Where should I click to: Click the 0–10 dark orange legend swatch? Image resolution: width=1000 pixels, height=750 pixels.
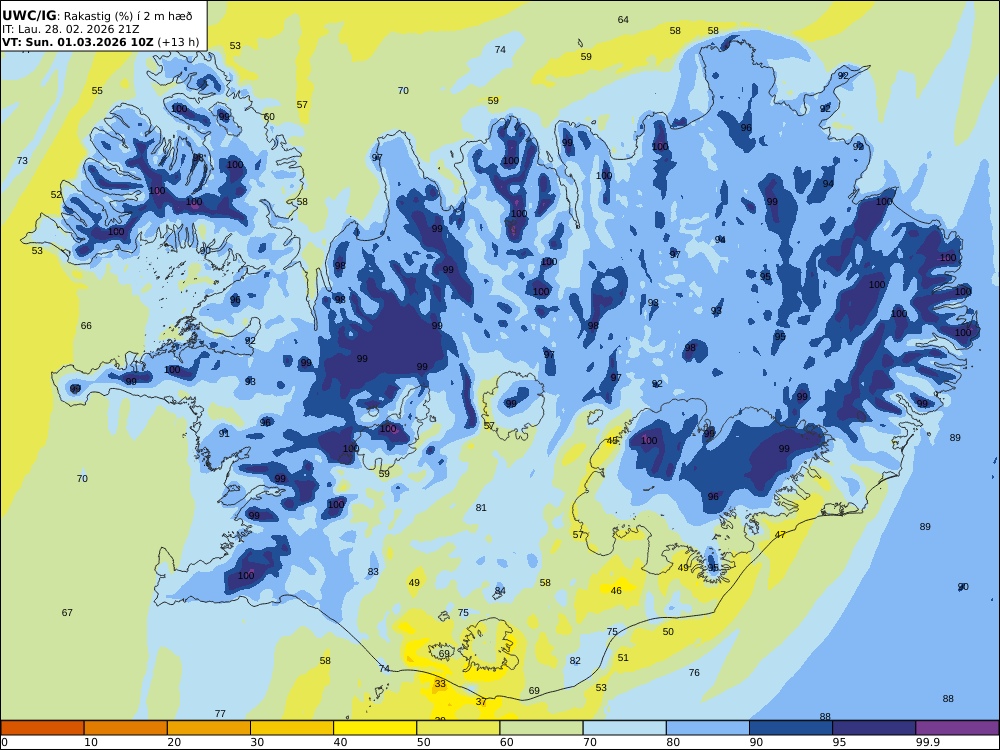pos(42,728)
